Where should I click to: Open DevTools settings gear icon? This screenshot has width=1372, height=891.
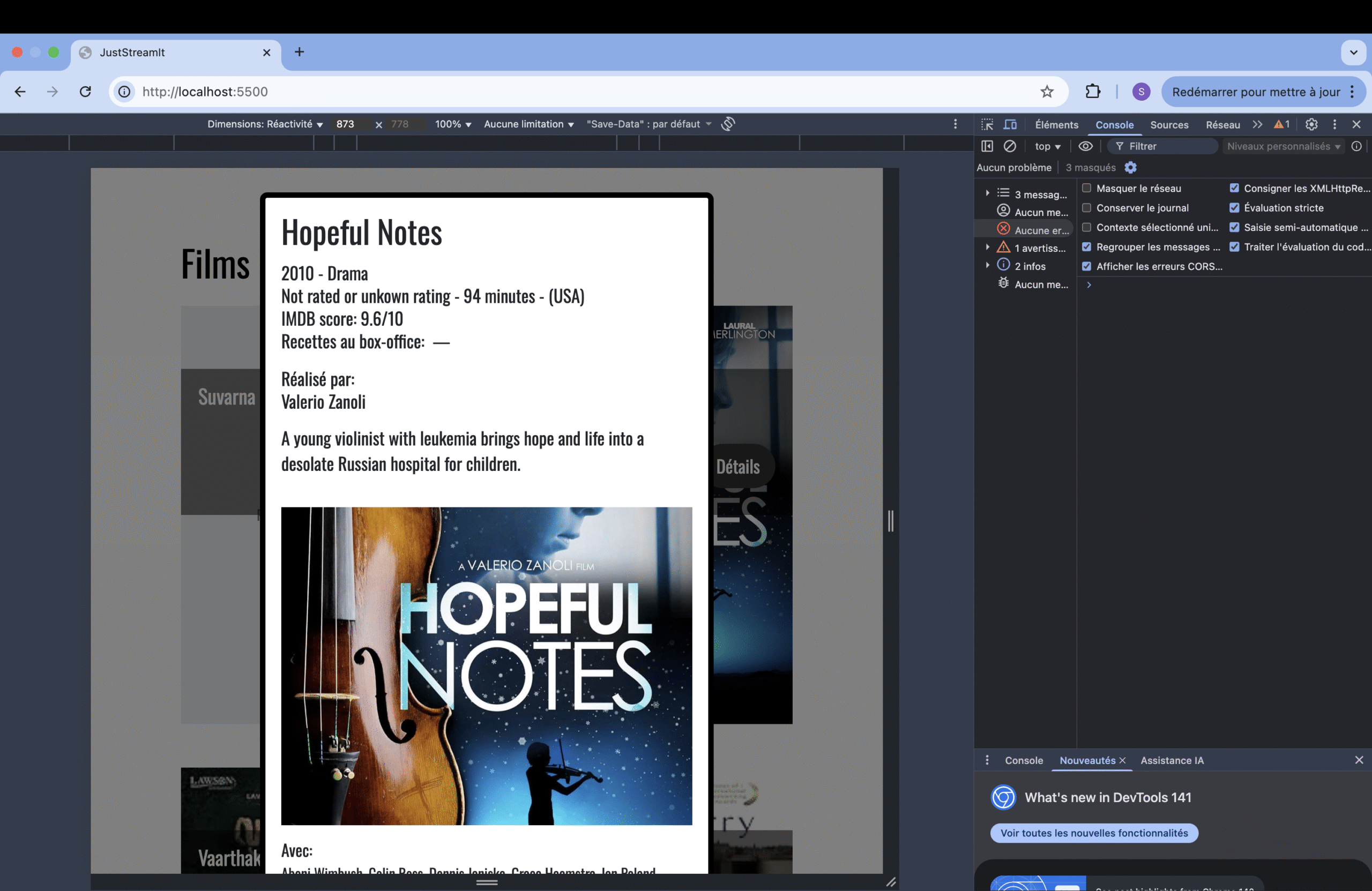pos(1311,124)
